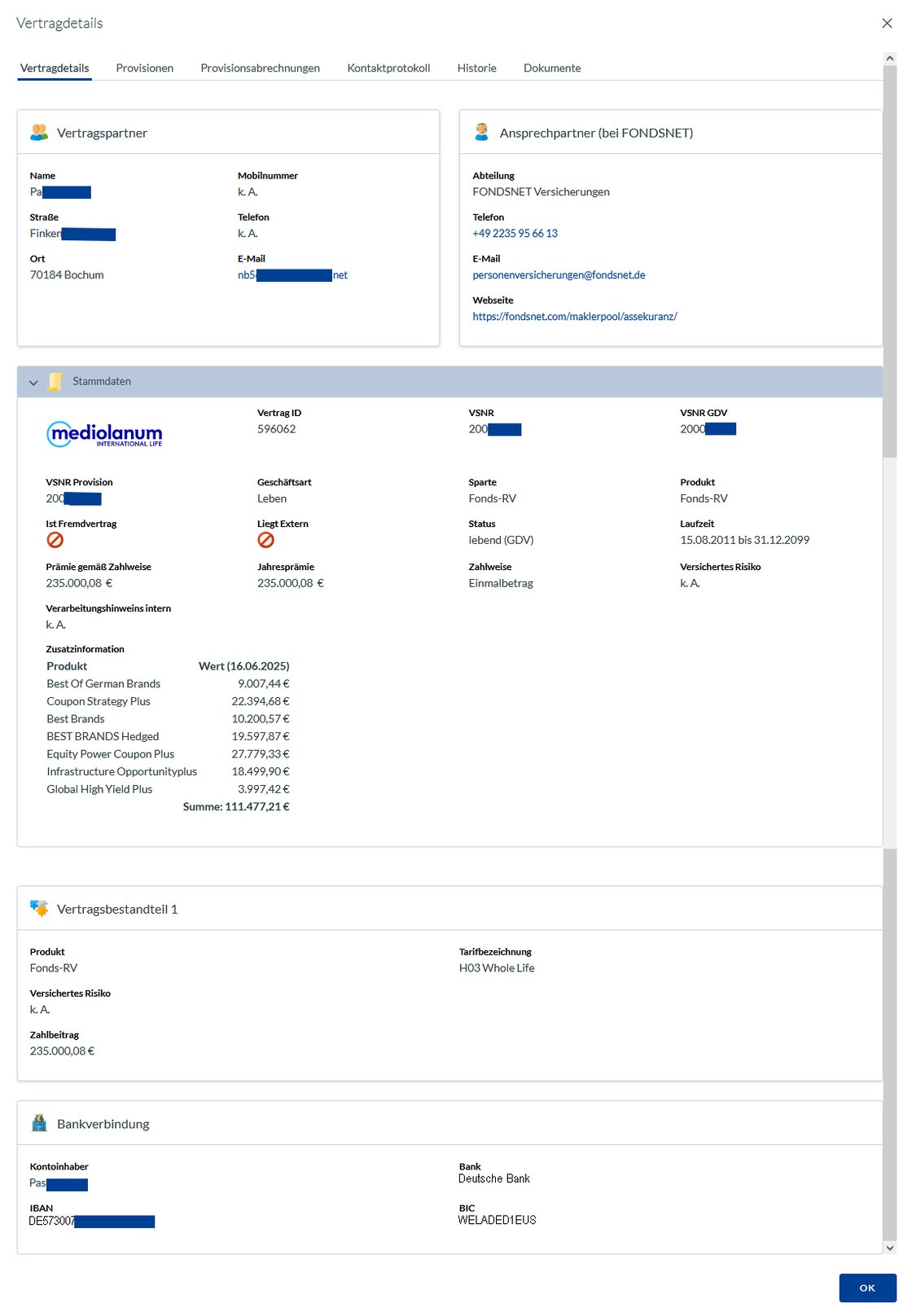Screen dimensions: 912x1316
Task: Click the scrollbar down arrow
Action: coord(890,1247)
